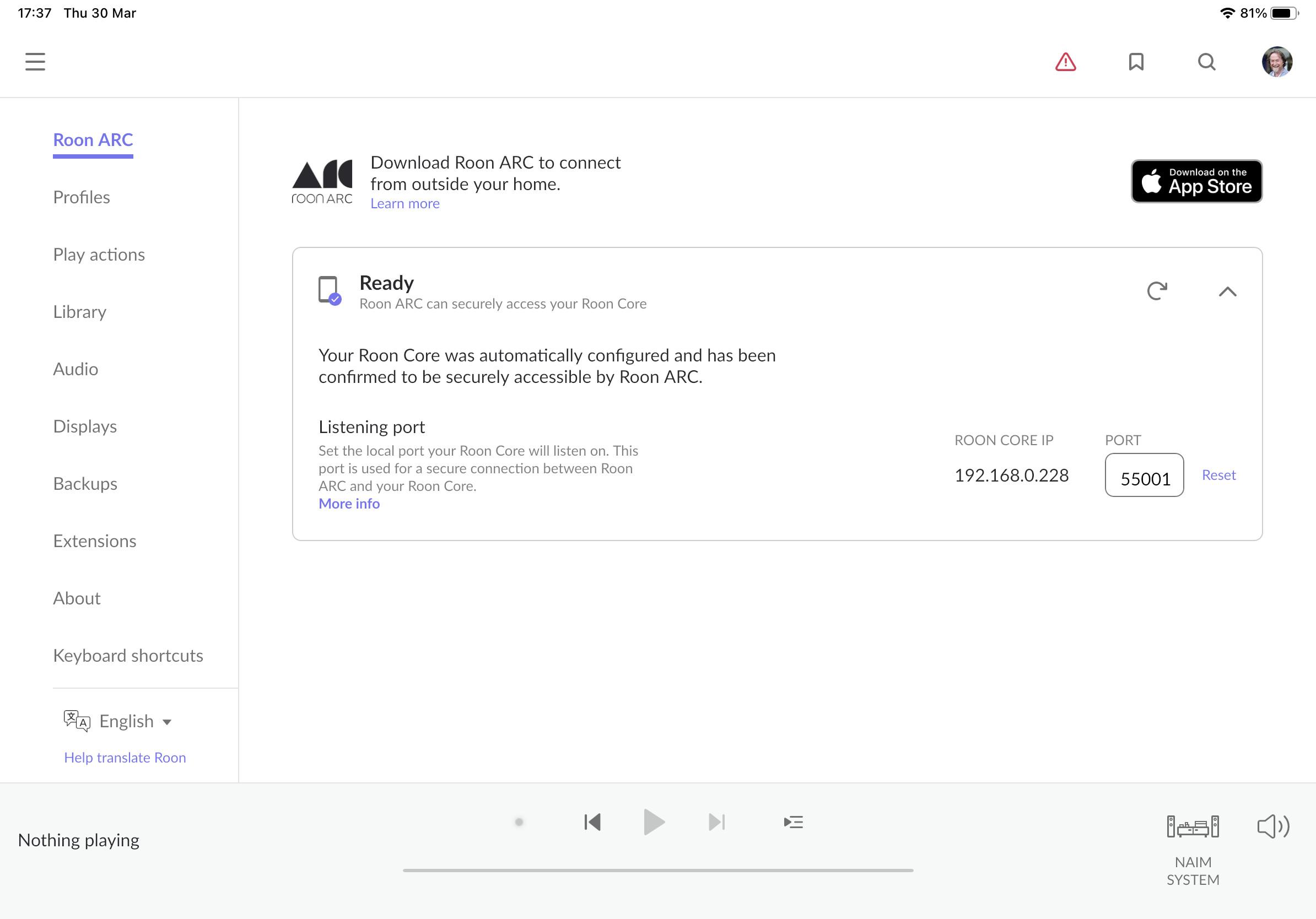Skip to previous track
The height and width of the screenshot is (919, 1316).
(592, 822)
